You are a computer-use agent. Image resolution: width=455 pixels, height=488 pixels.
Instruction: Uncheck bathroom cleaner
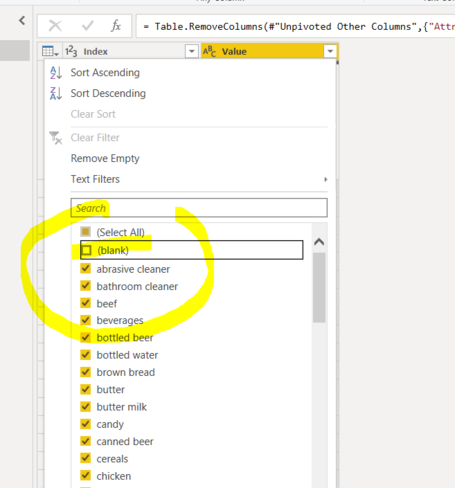point(86,286)
